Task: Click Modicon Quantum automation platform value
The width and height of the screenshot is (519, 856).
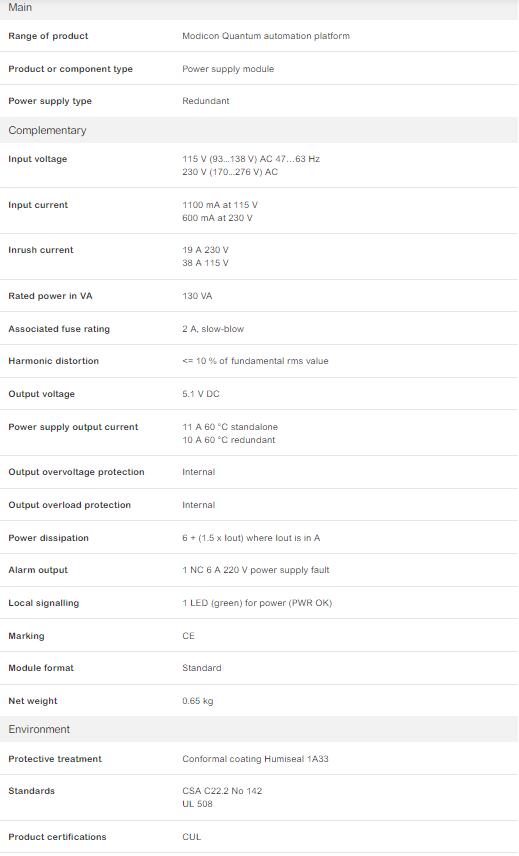Action: coord(266,36)
